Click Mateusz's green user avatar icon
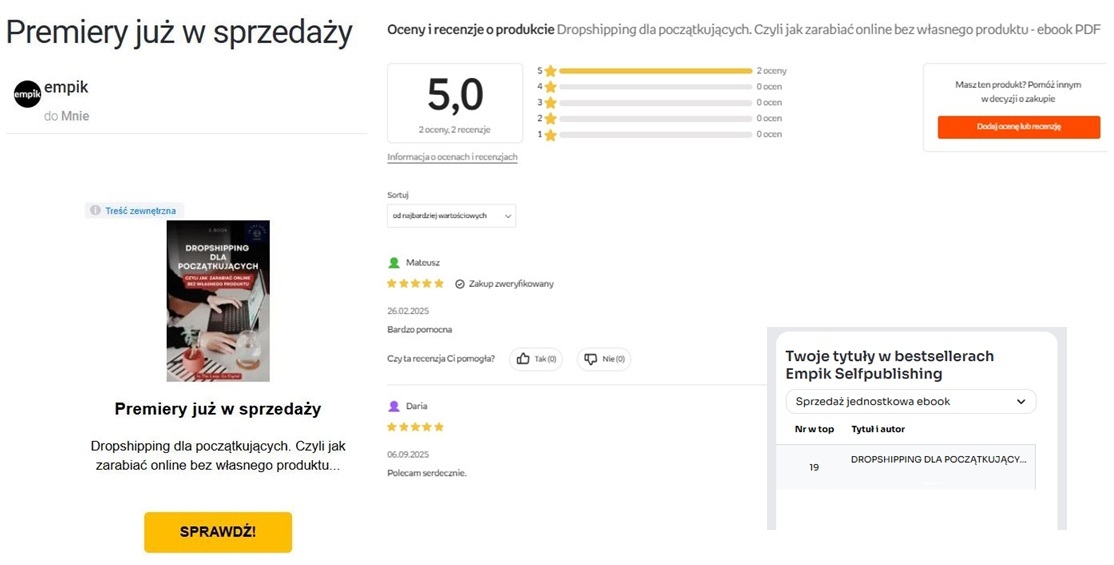 click(394, 263)
